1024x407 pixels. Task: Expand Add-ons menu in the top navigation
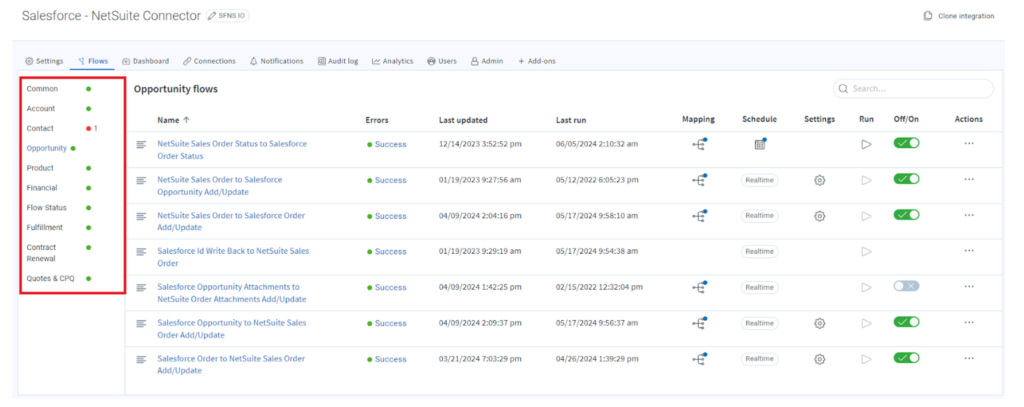[536, 61]
